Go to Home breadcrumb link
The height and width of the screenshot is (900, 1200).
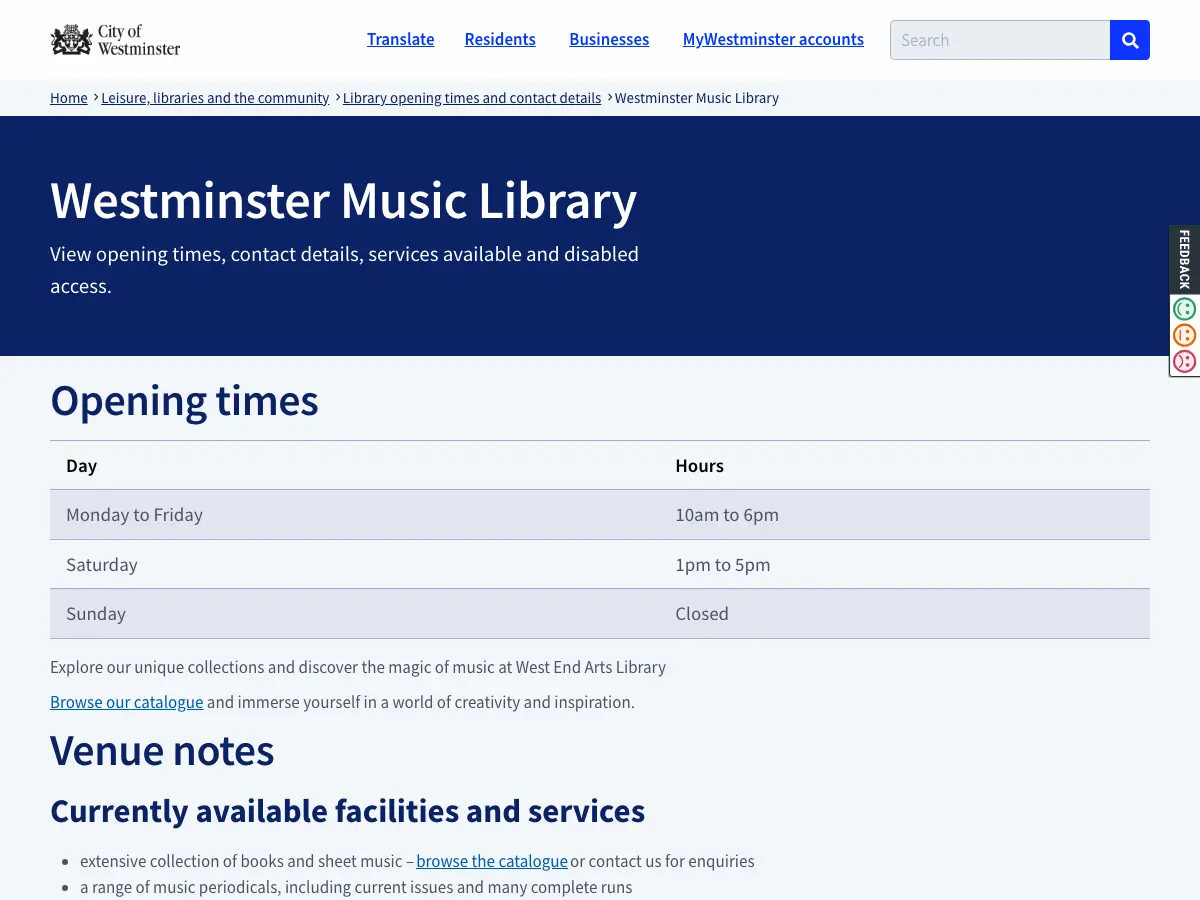click(x=69, y=98)
